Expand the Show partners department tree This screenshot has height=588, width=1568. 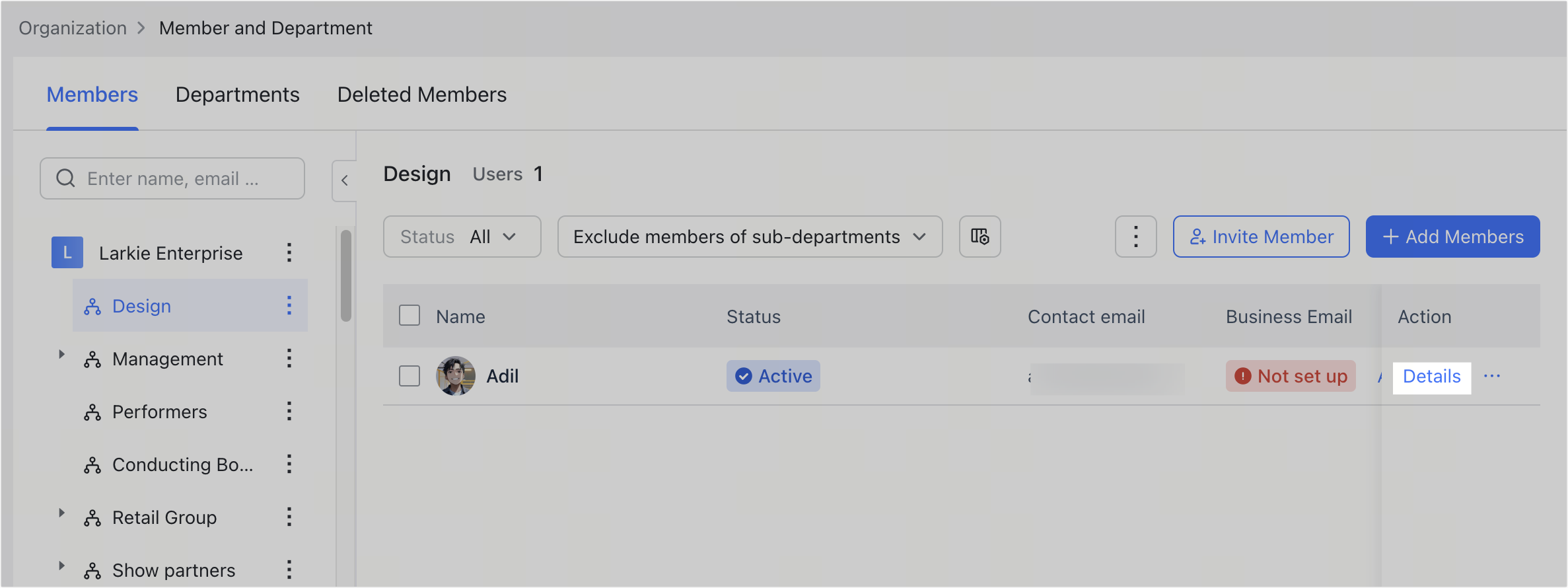61,566
